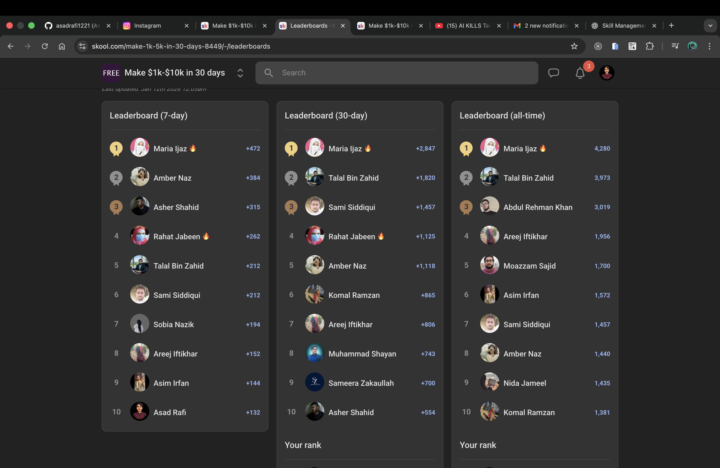Click Talal Bin Zahid avatar in 30-day leaderboard
Image resolution: width=720 pixels, height=468 pixels.
click(315, 177)
